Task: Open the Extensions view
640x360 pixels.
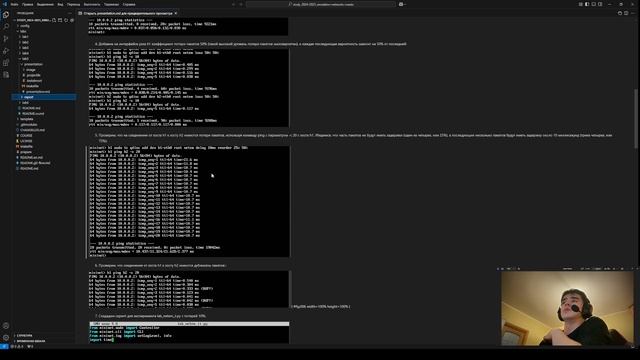Action: click(6, 63)
